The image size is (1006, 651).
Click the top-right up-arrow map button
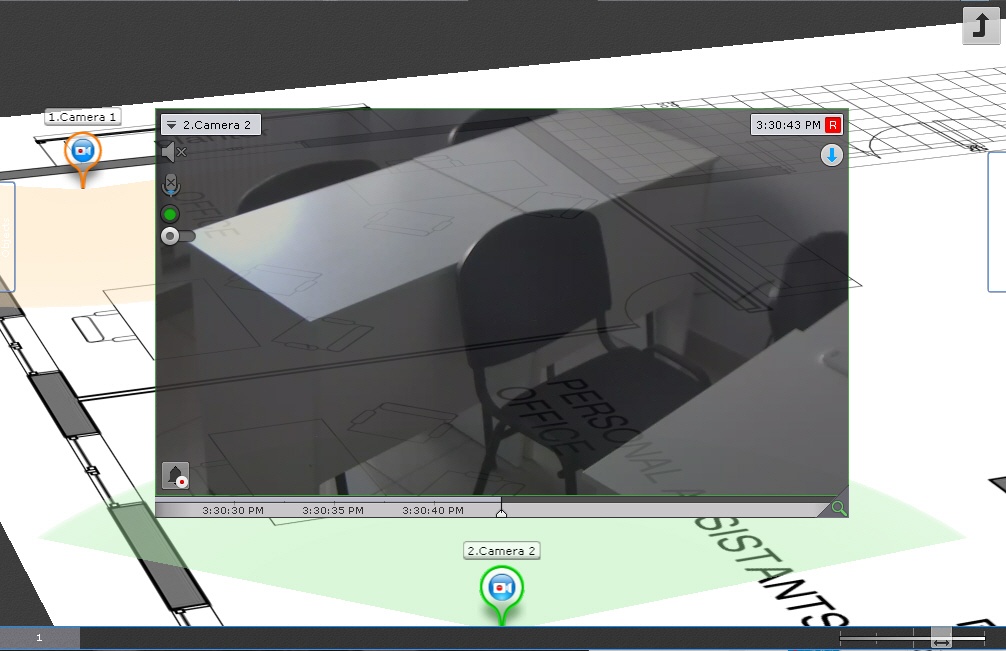coord(980,25)
